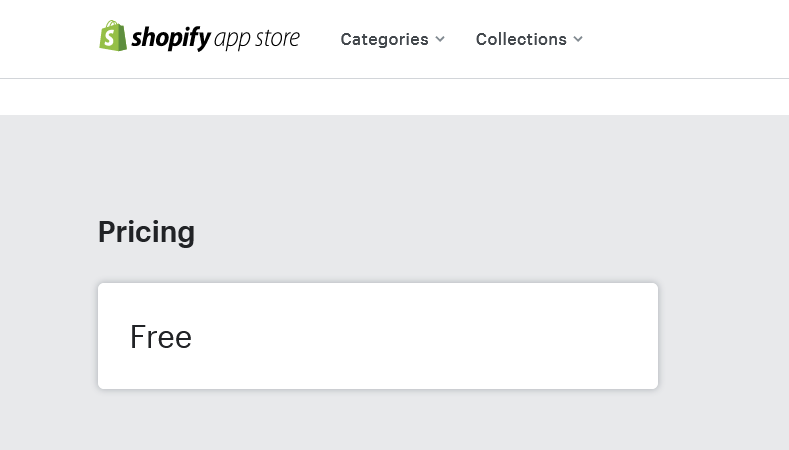Click the chevron arrow beside Collections
Image resolution: width=789 pixels, height=450 pixels.
(x=578, y=39)
